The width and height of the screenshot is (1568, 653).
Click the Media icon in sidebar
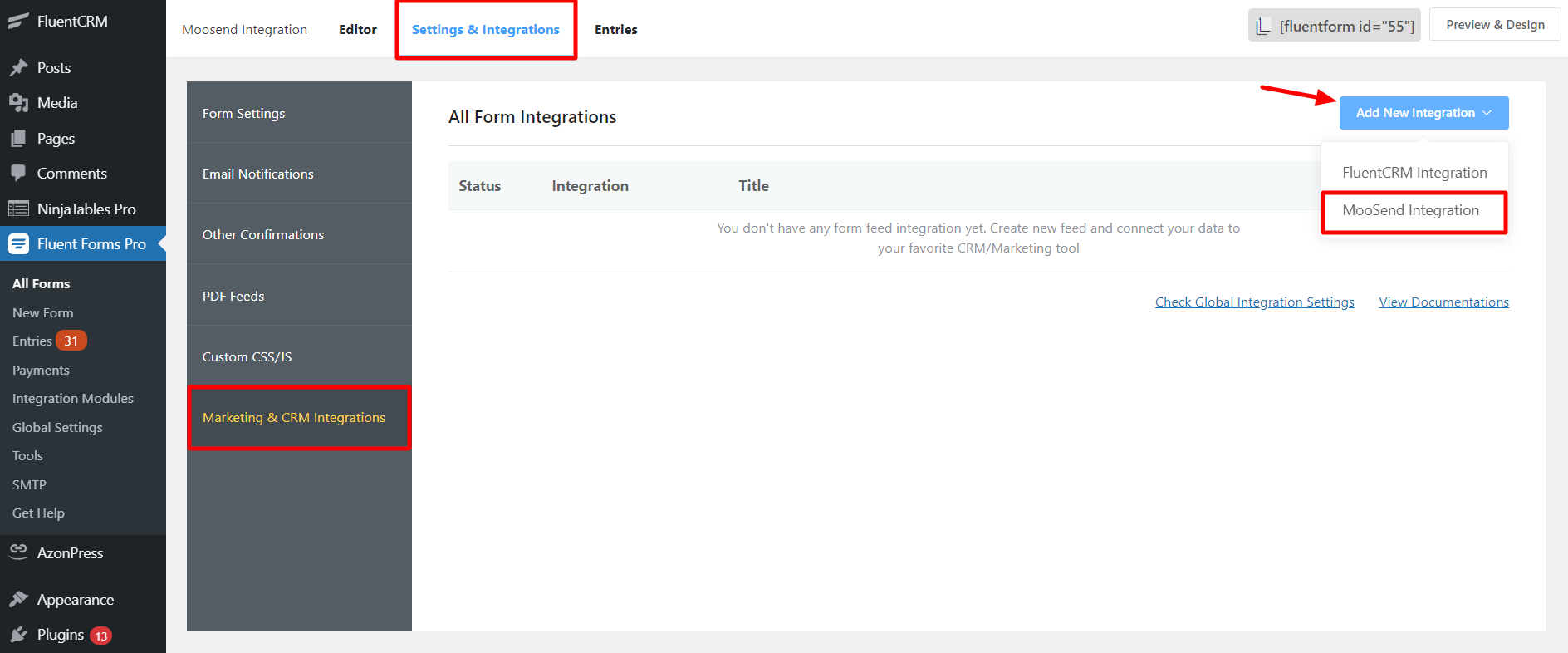pos(18,103)
